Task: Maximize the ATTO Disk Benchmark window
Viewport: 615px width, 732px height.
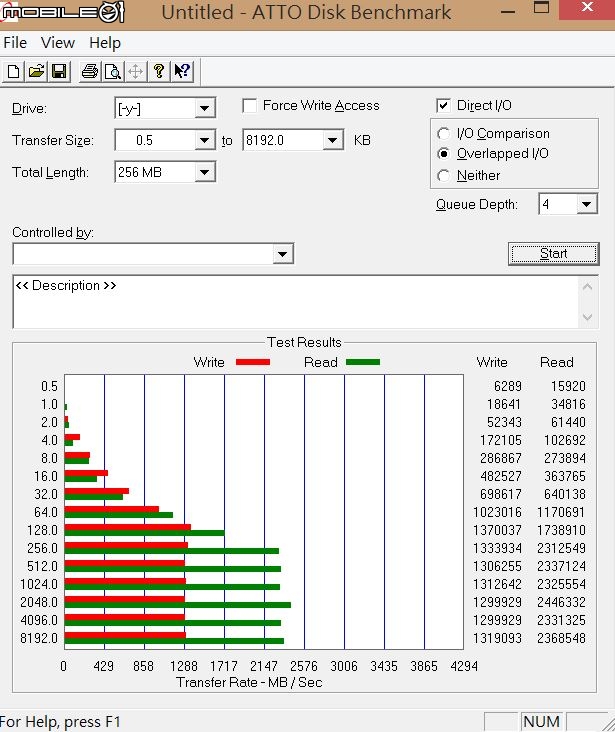Action: point(541,8)
